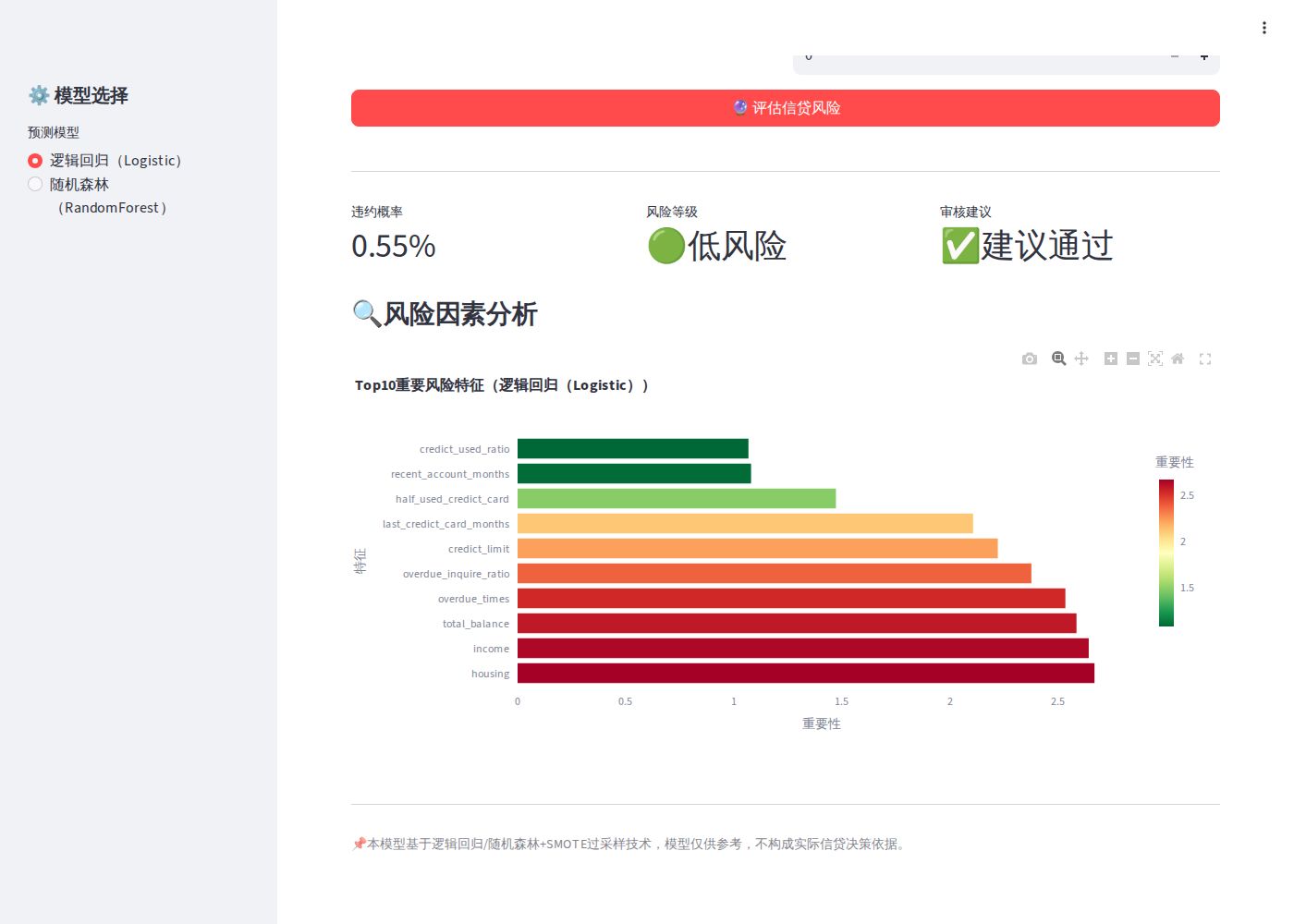View the chart in fullscreen
The height and width of the screenshot is (924, 1294).
tap(1205, 359)
